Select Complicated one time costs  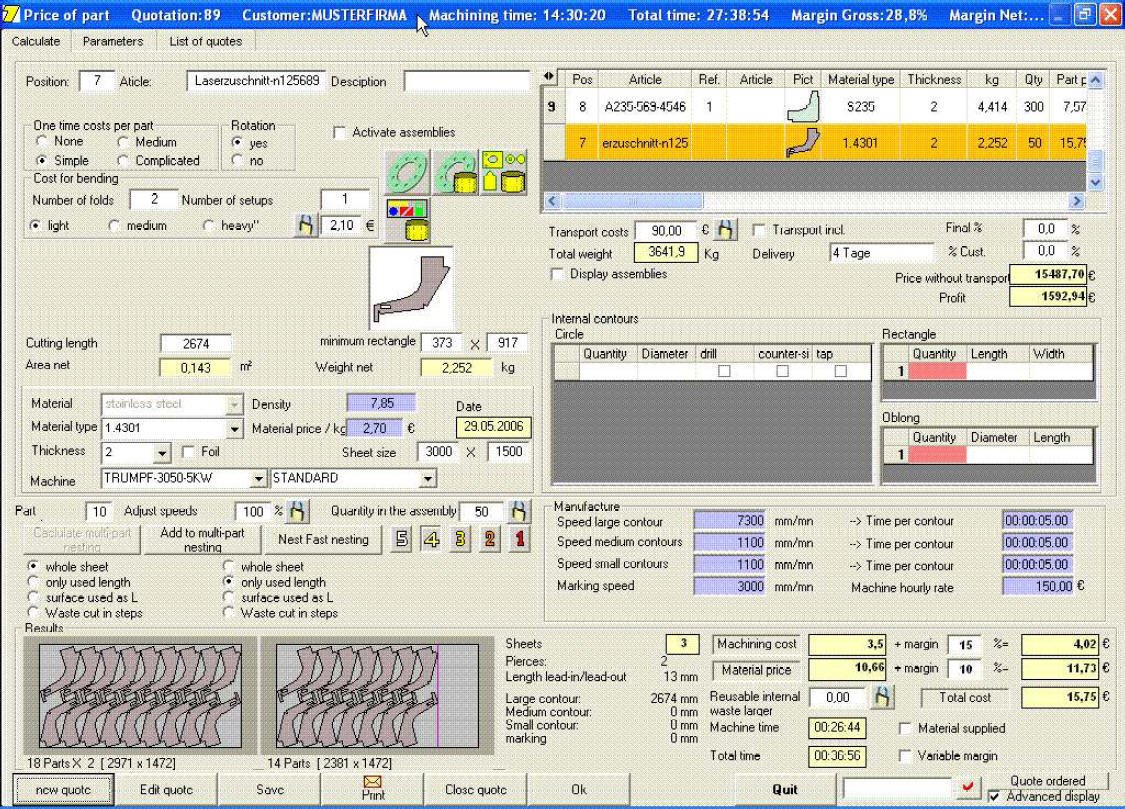(123, 161)
